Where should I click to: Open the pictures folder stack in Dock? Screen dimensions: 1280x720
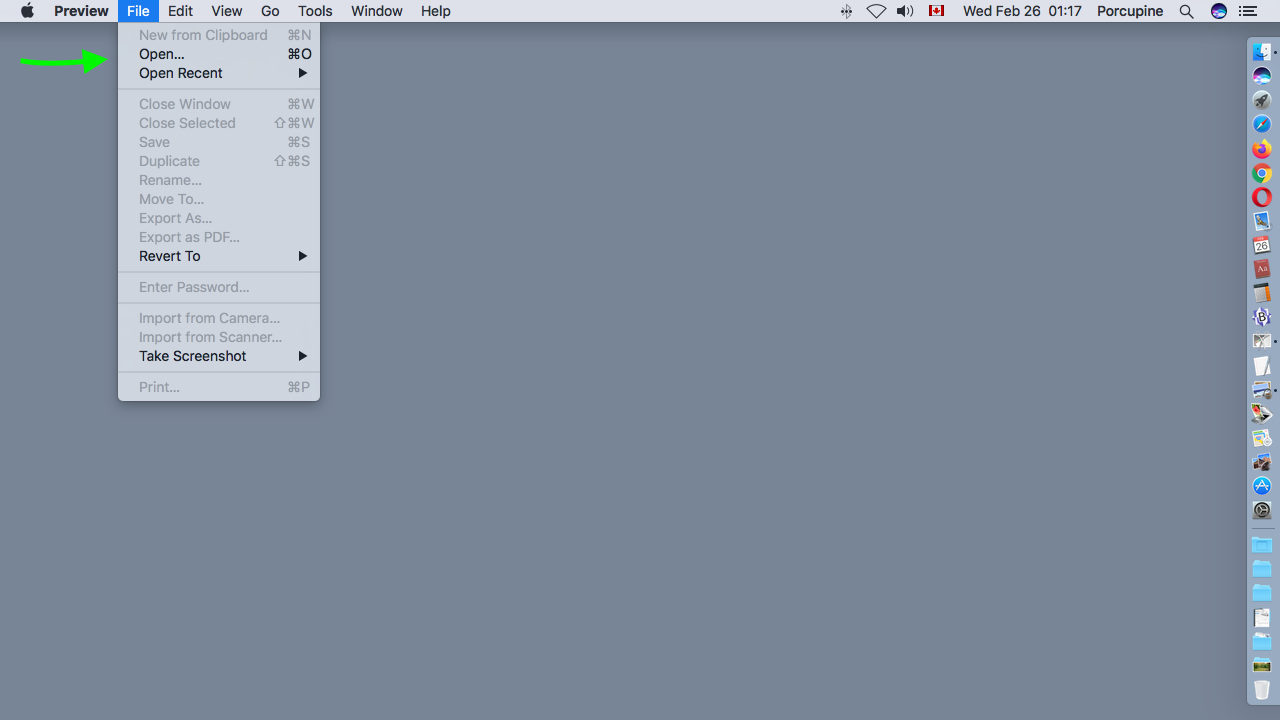tap(1262, 666)
